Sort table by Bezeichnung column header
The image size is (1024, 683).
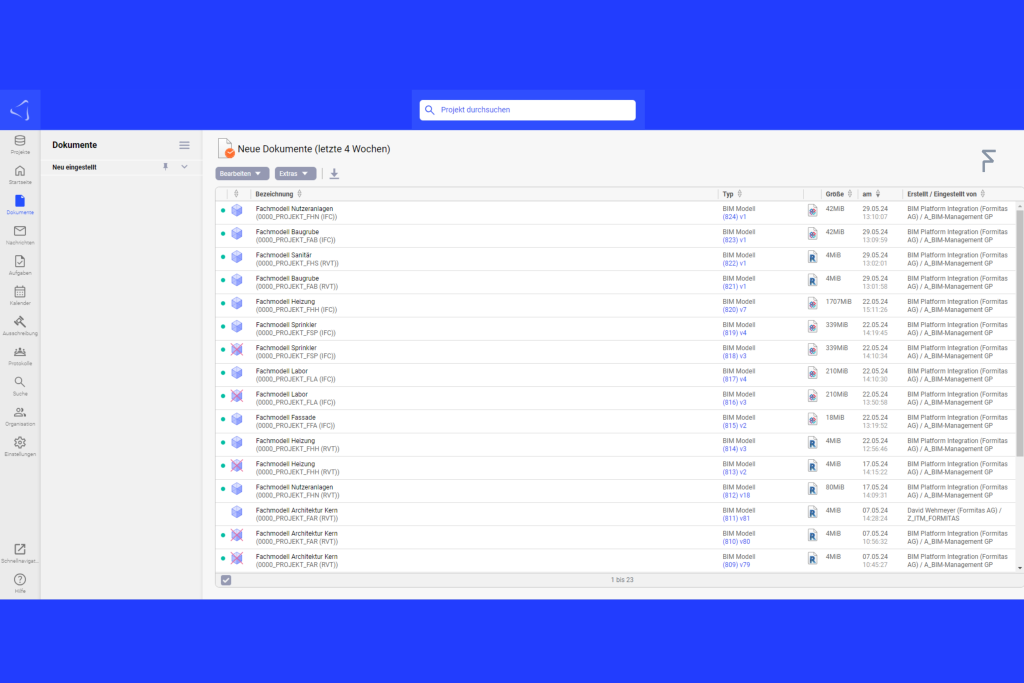coord(274,194)
